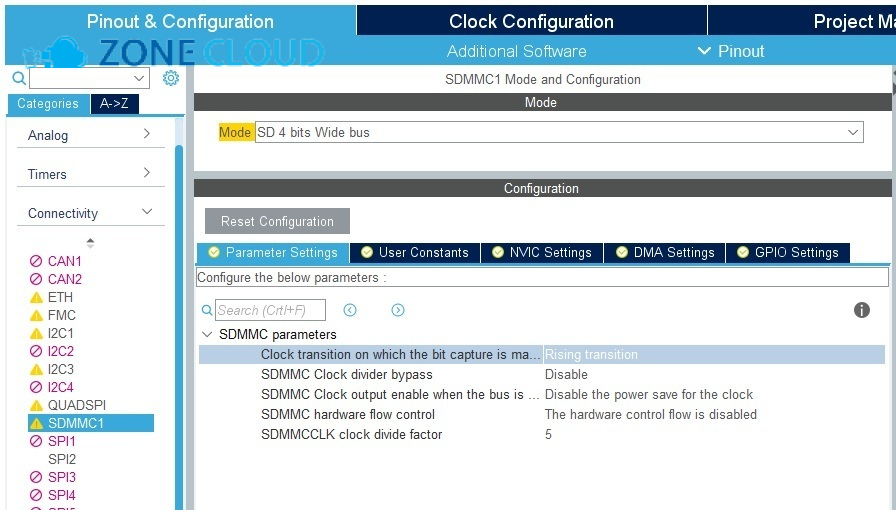The width and height of the screenshot is (896, 510).
Task: Click the previous search result arrow icon
Action: coord(350,310)
